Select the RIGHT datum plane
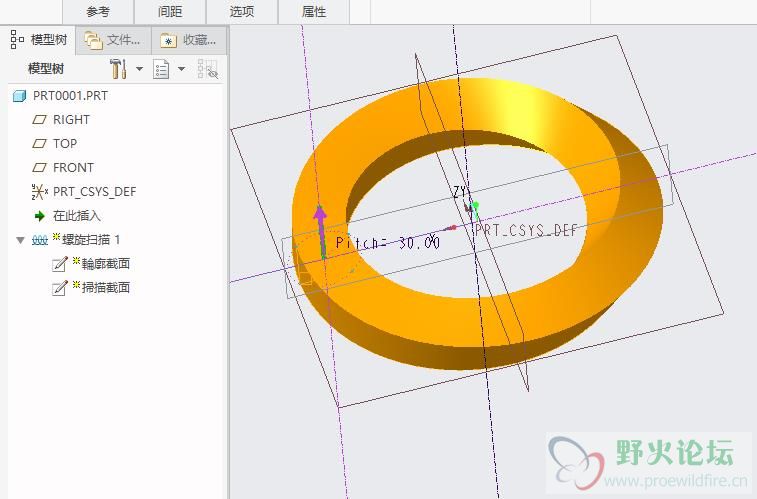The width and height of the screenshot is (757, 499). [x=71, y=119]
